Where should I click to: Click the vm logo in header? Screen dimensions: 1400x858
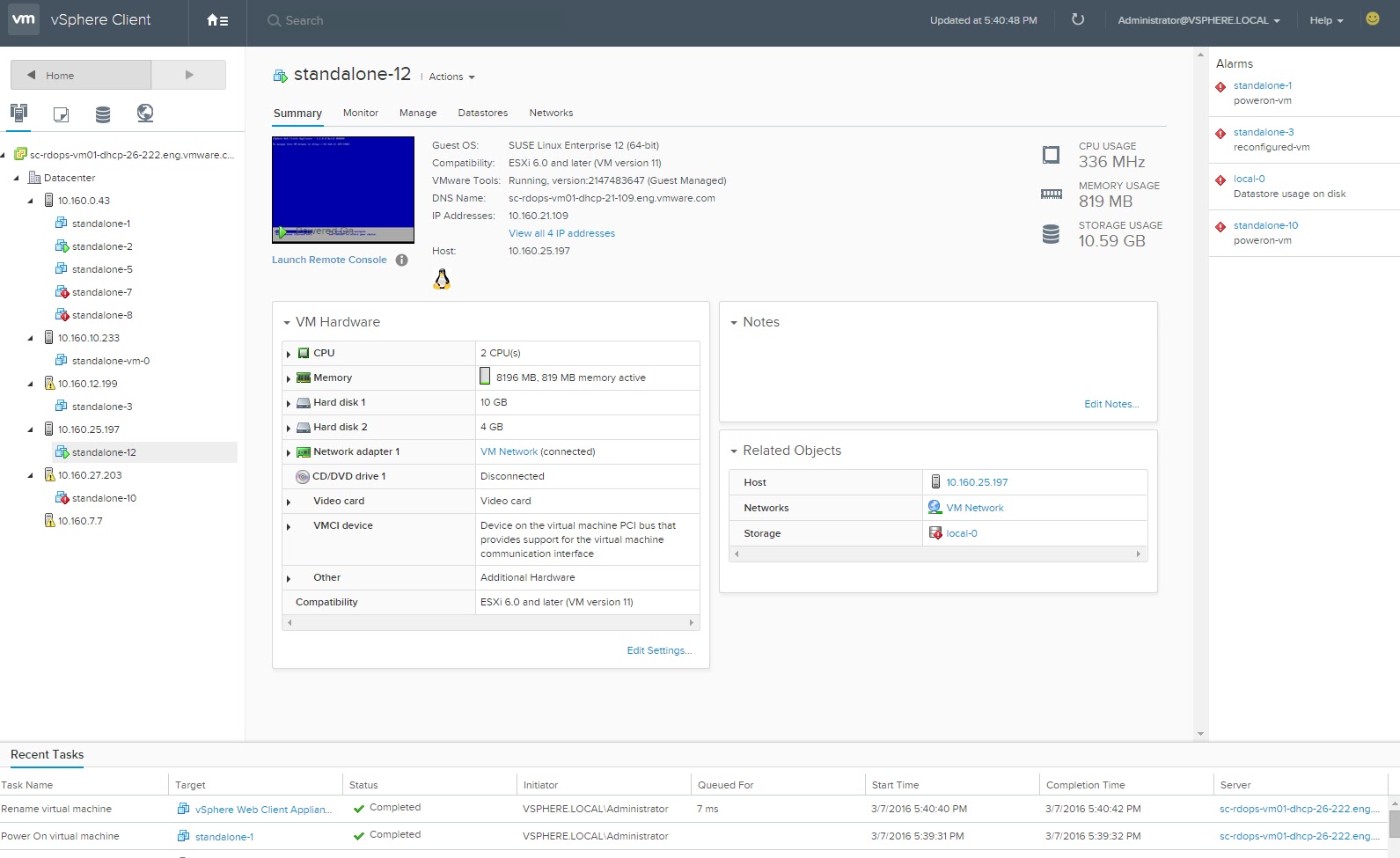coord(24,19)
